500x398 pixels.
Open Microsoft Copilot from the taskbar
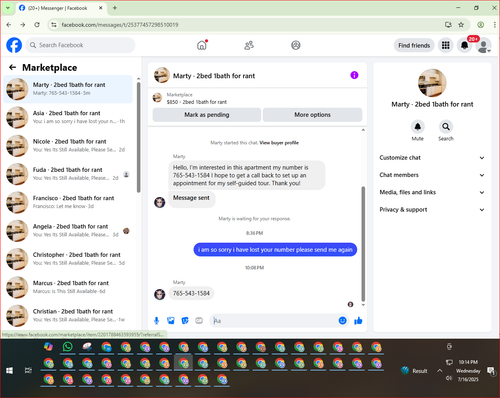coord(49,347)
